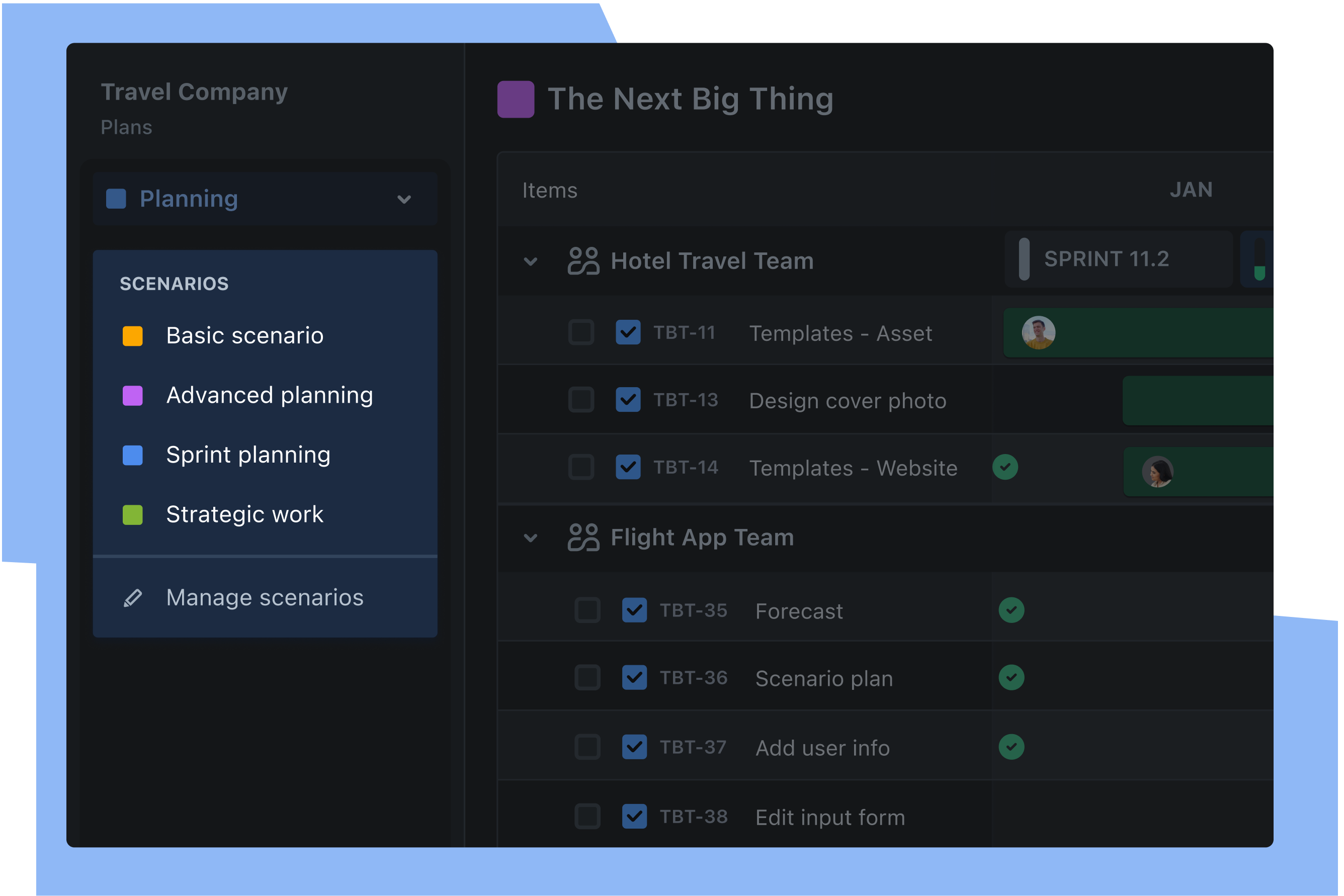Viewport: 1344px width, 896px height.
Task: Toggle the TBT-35 checkbox selection
Action: pyautogui.click(x=584, y=610)
